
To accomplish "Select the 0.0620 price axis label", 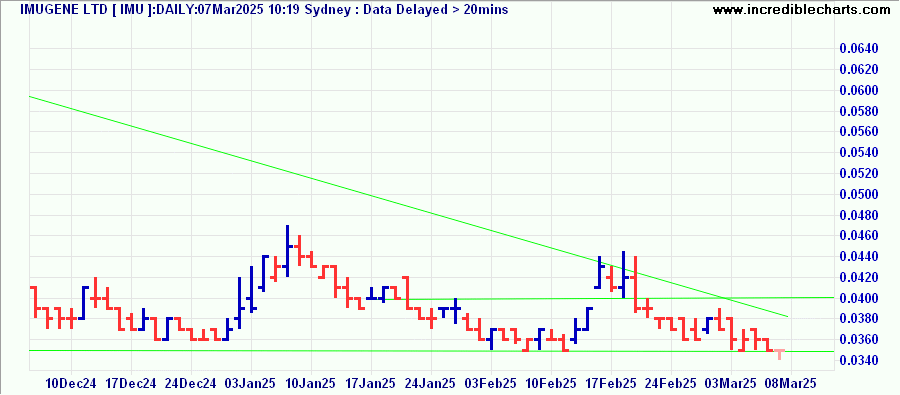I will point(859,69).
